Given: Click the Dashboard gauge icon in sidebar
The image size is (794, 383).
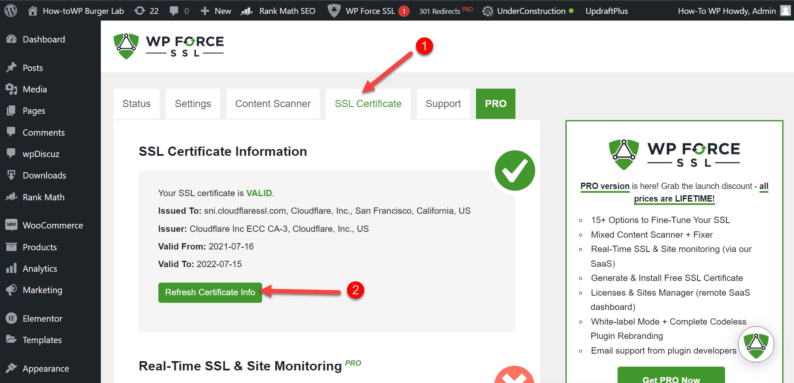Looking at the screenshot, I should 11,40.
